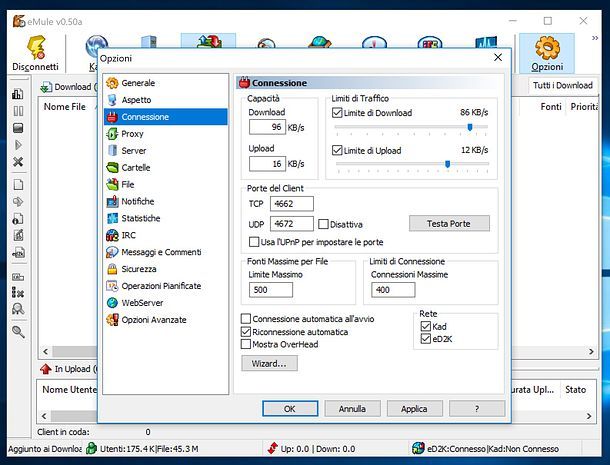This screenshot has height=465, width=610.
Task: Close the Opzioni dialog
Action: tap(498, 58)
